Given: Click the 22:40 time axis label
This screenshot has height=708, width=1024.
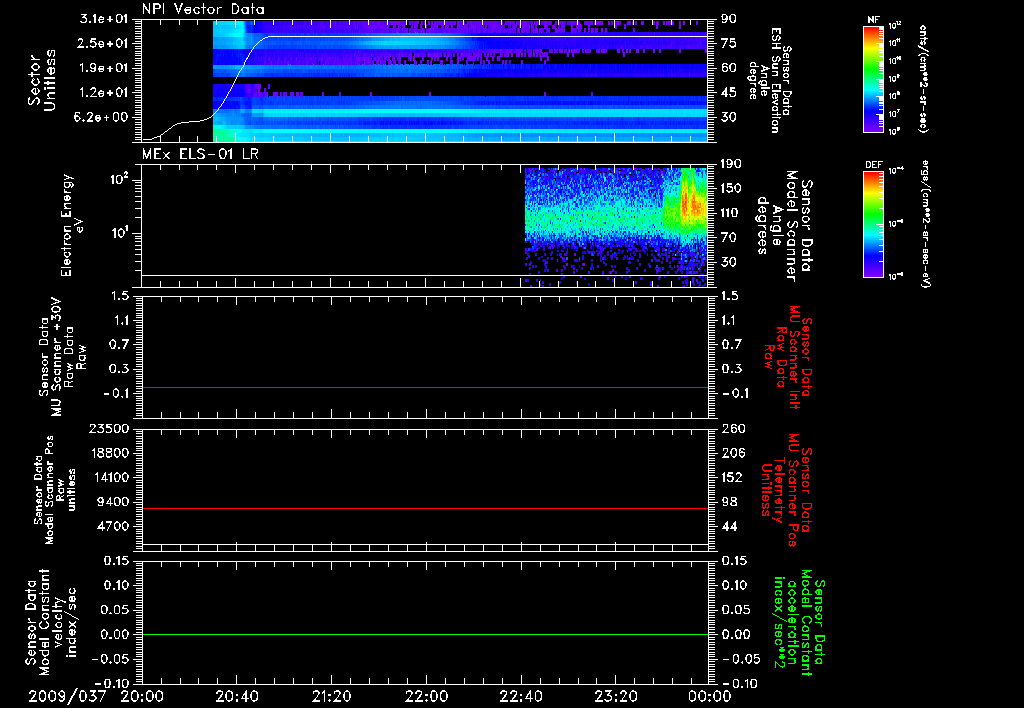Looking at the screenshot, I should [x=520, y=696].
